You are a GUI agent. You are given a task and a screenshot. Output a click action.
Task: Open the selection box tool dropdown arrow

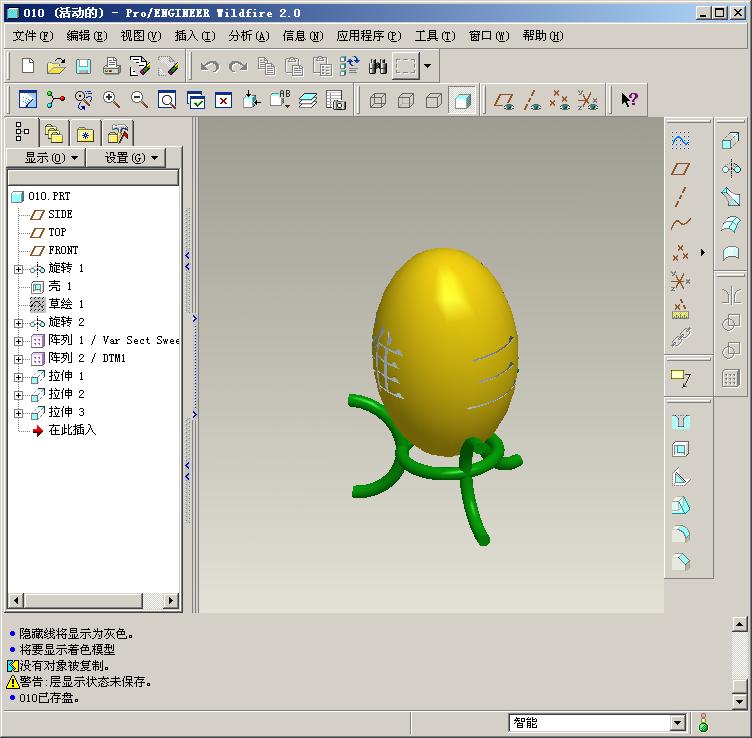tap(427, 66)
